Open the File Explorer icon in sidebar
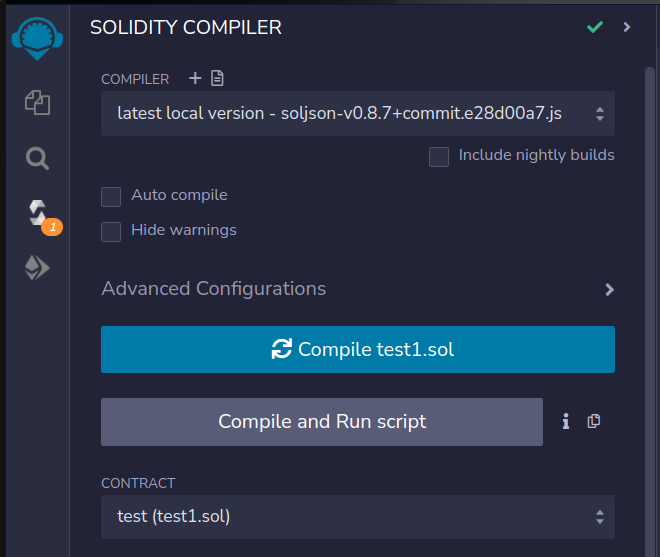The height and width of the screenshot is (557, 660). point(37,102)
